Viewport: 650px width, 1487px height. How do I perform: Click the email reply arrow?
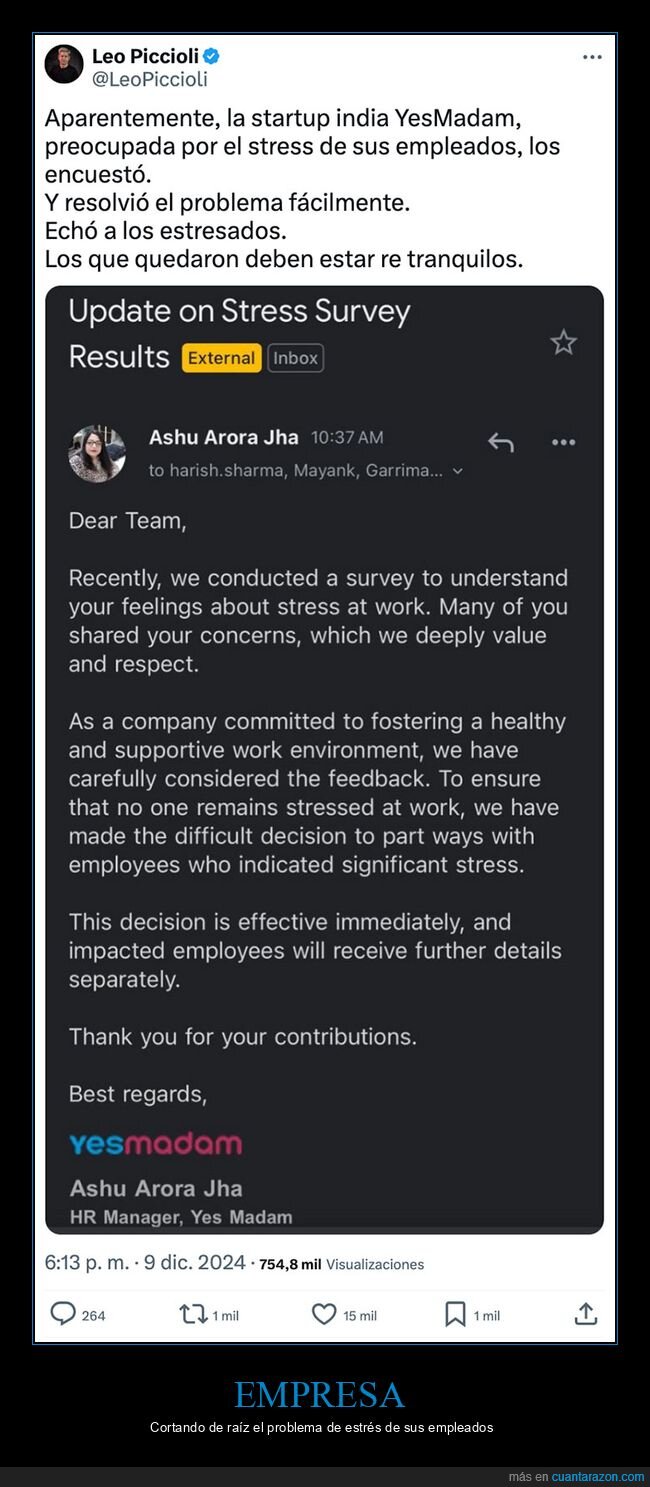click(x=500, y=441)
